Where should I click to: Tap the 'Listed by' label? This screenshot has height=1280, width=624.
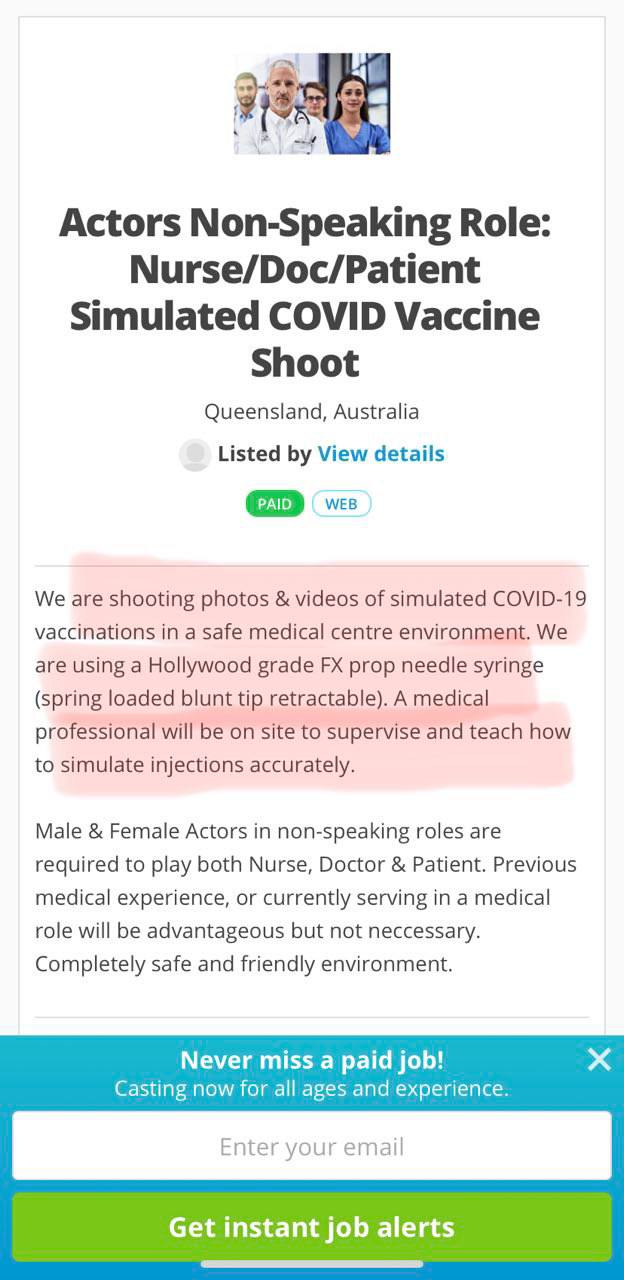pyautogui.click(x=265, y=454)
